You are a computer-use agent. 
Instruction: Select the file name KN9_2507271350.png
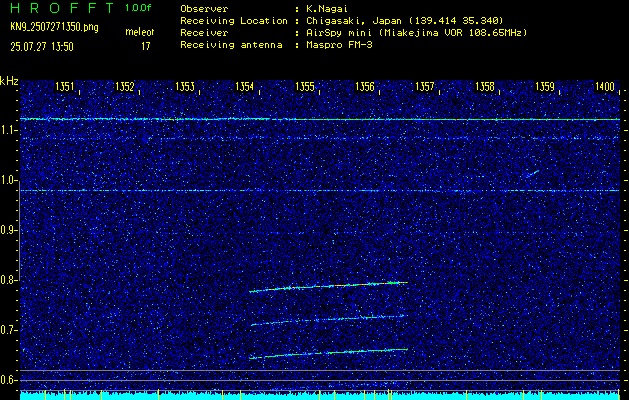[x=54, y=27]
